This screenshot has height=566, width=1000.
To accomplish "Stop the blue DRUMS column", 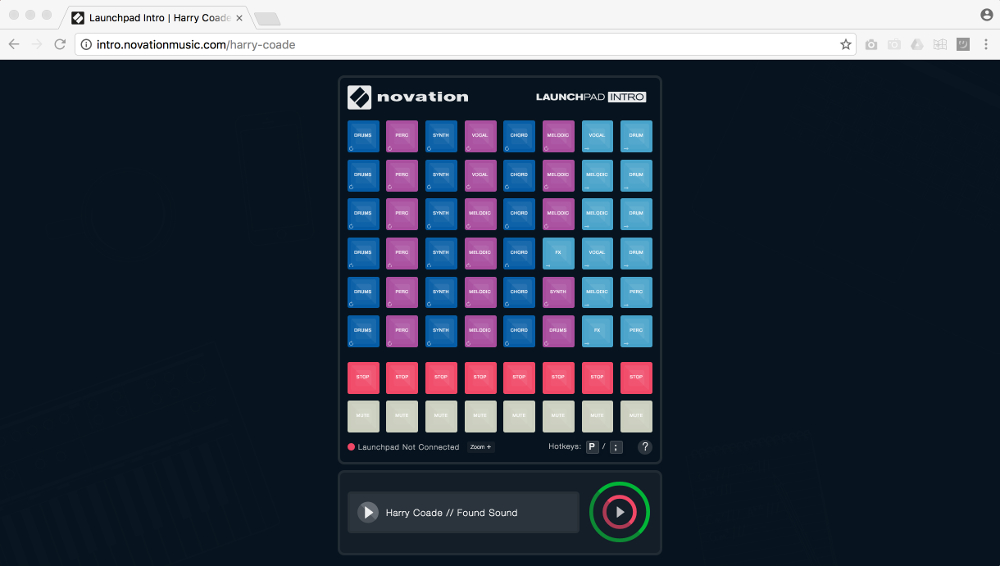I will click(x=363, y=378).
